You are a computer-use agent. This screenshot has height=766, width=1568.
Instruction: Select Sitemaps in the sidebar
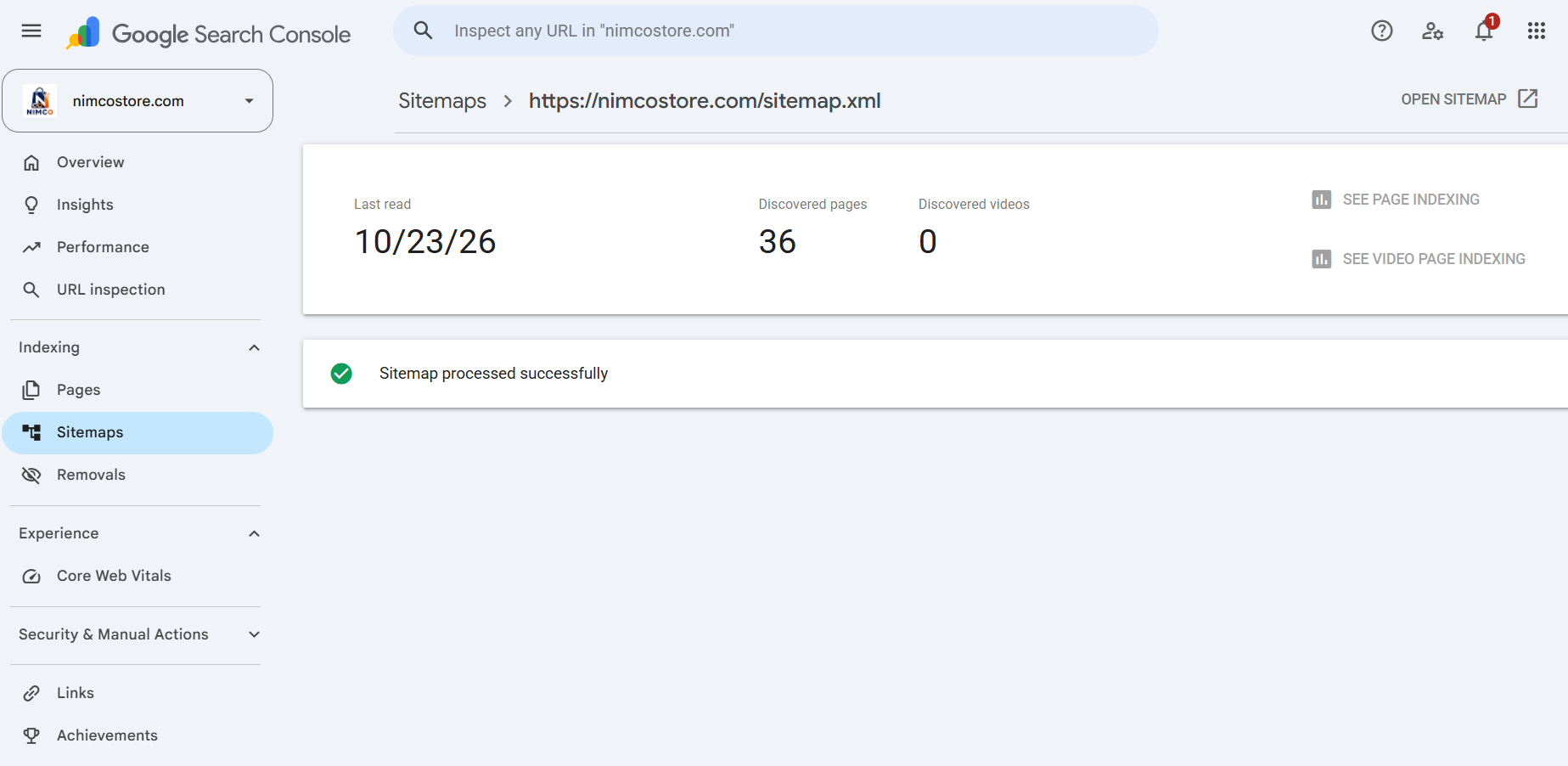[138, 433]
